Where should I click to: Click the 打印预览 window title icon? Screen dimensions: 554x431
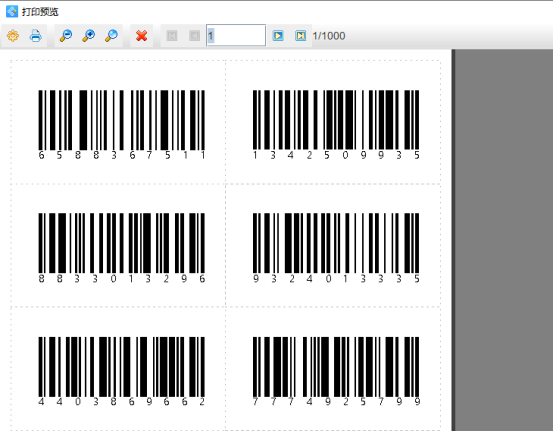(x=12, y=12)
